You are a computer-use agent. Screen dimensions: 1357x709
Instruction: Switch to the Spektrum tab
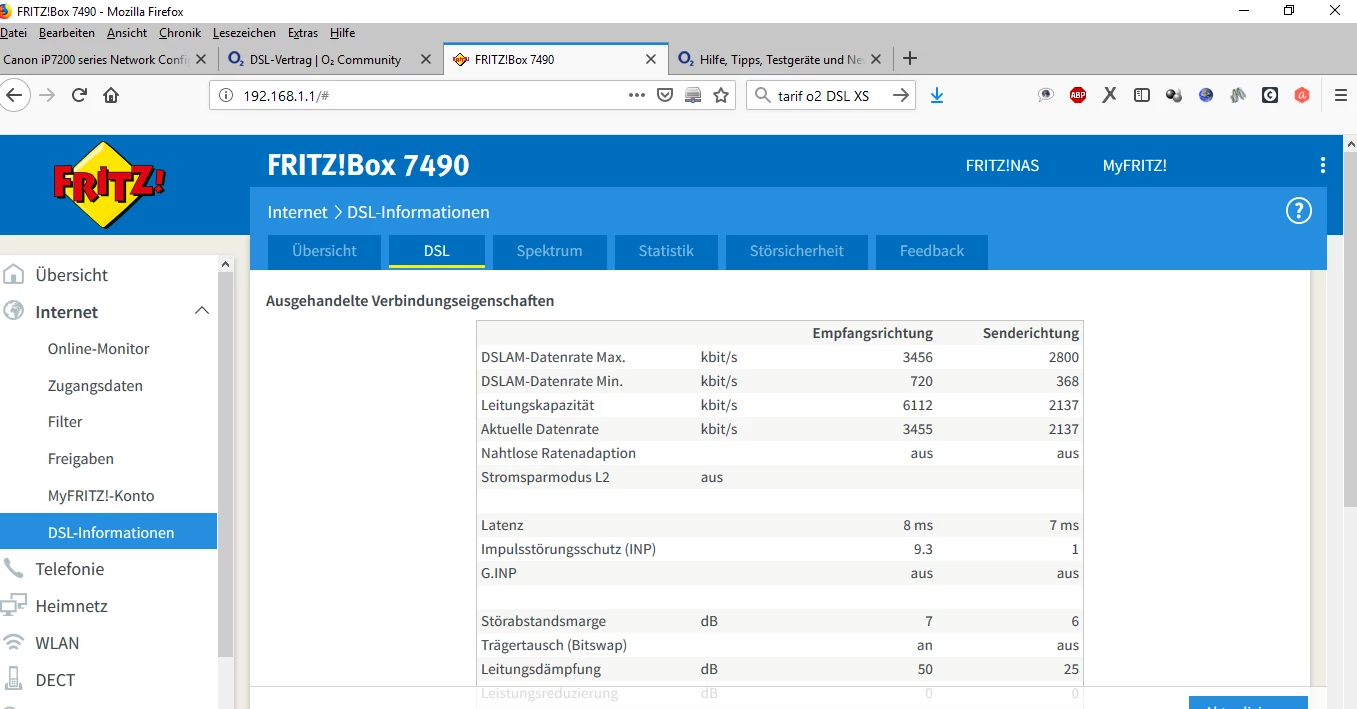click(x=549, y=251)
